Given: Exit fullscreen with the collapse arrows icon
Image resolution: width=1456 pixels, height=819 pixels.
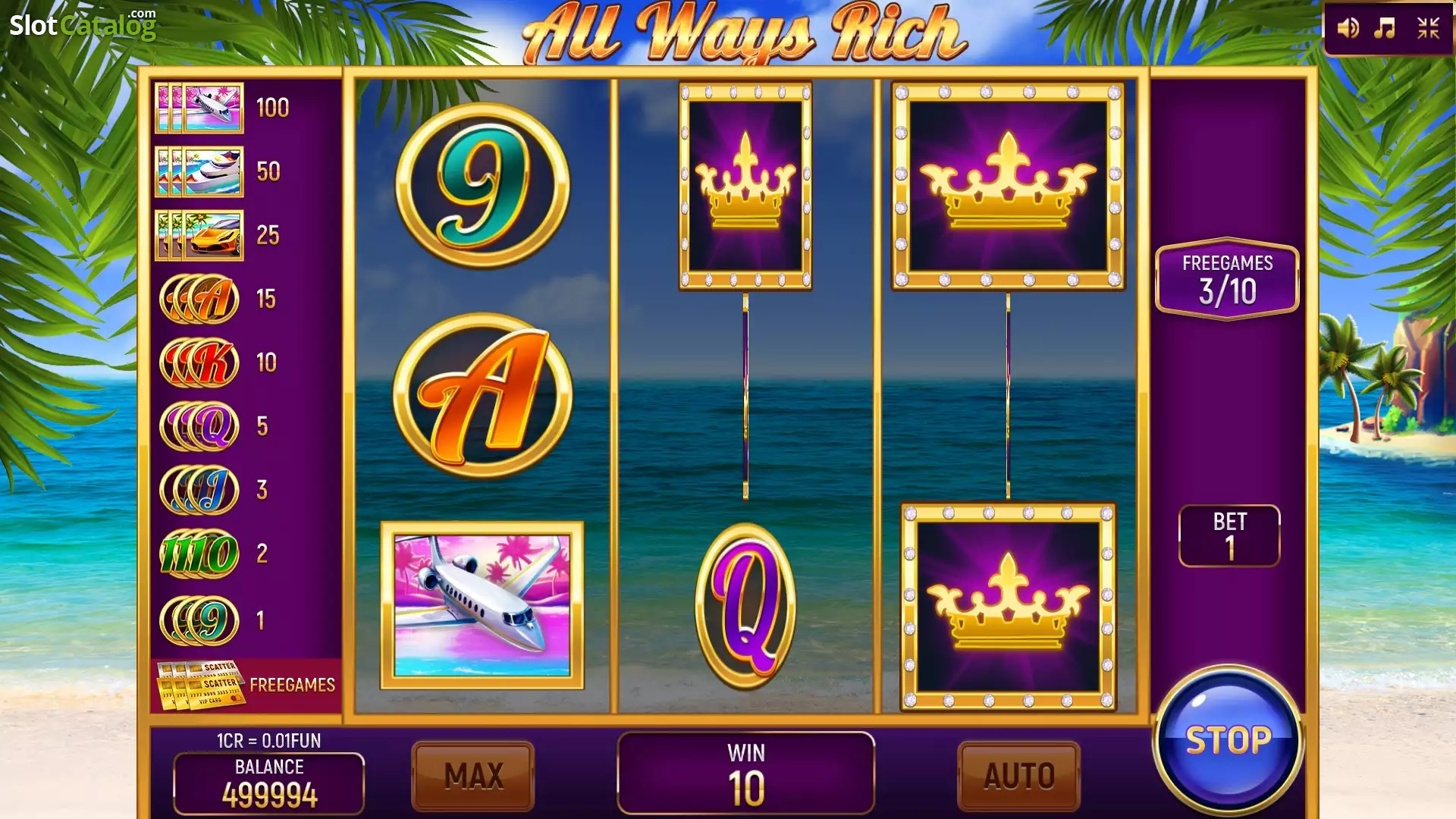Looking at the screenshot, I should 1429,29.
